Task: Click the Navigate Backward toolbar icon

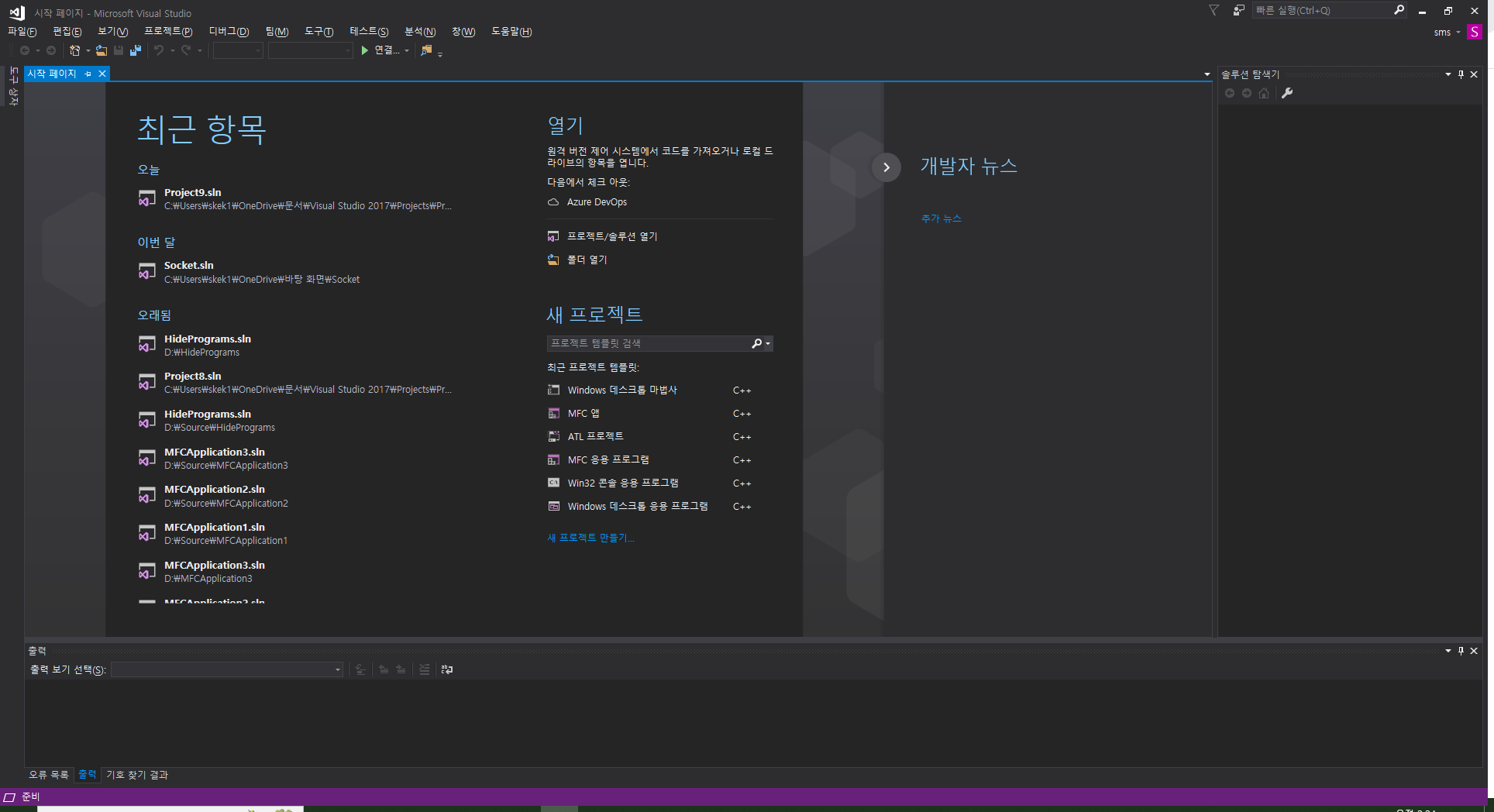Action: tap(25, 50)
